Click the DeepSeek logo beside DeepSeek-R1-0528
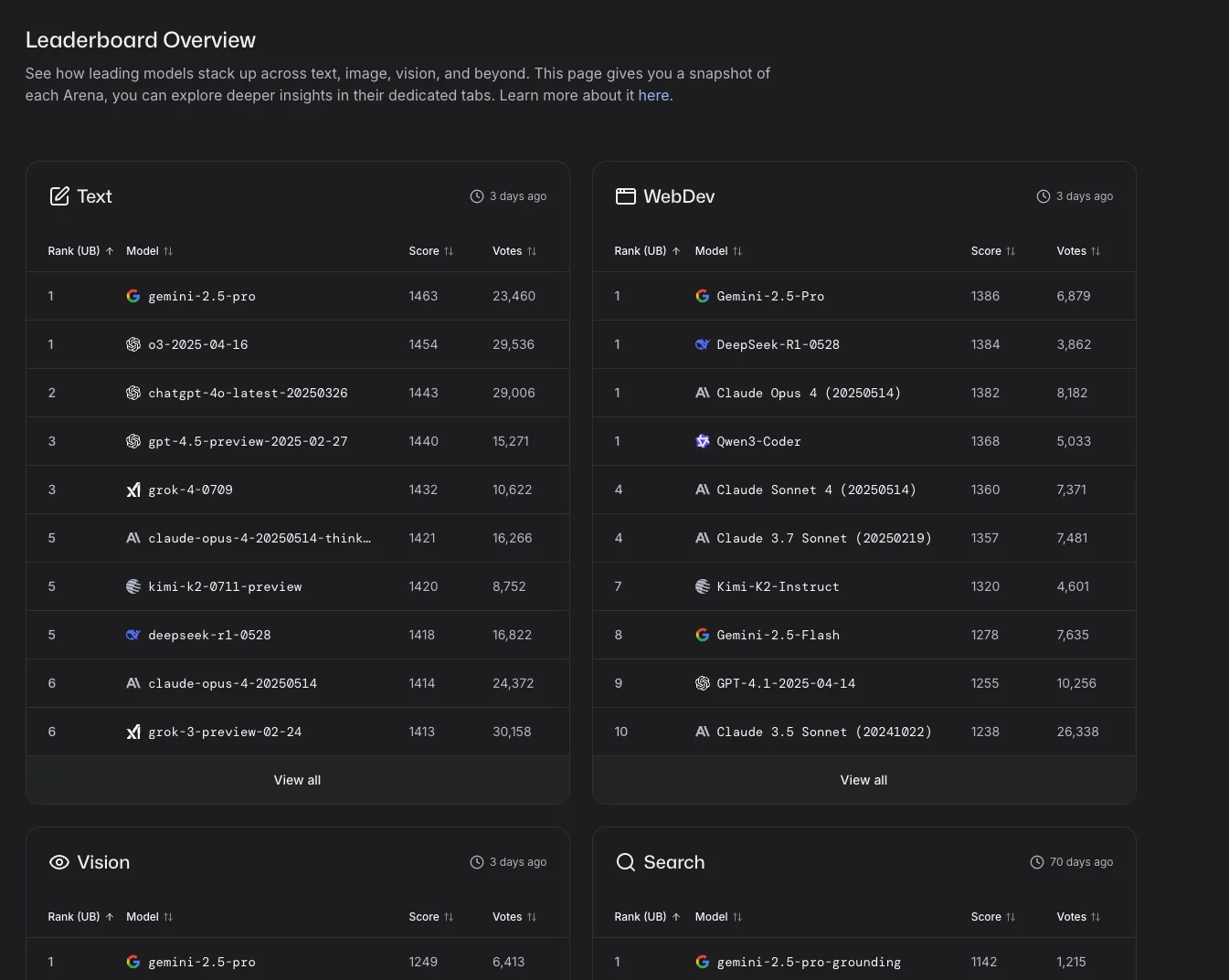The height and width of the screenshot is (980, 1229). click(702, 344)
